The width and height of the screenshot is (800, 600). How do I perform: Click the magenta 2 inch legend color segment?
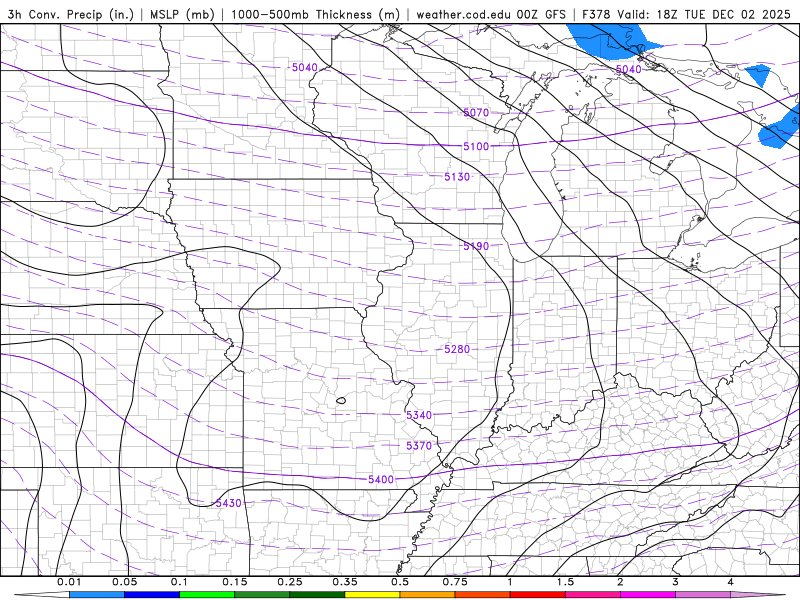pyautogui.click(x=648, y=595)
